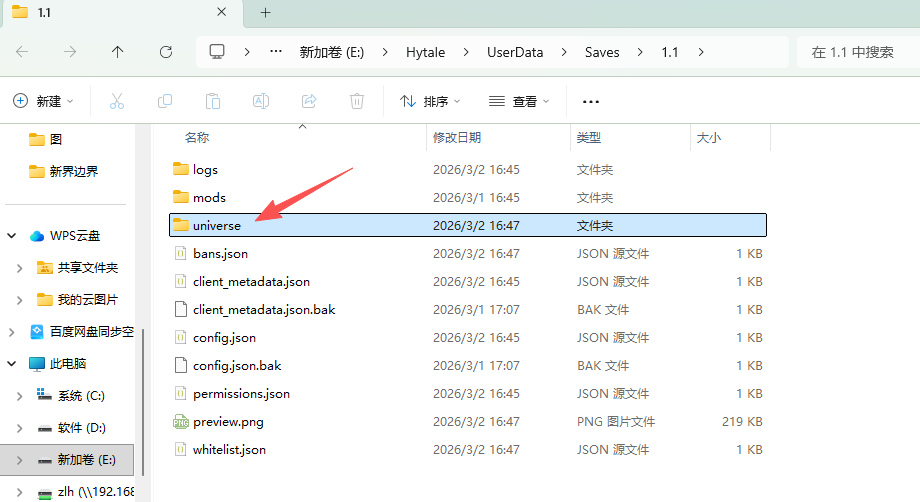The height and width of the screenshot is (502, 920).
Task: Open the 新建 (New) dropdown
Action: (x=43, y=101)
